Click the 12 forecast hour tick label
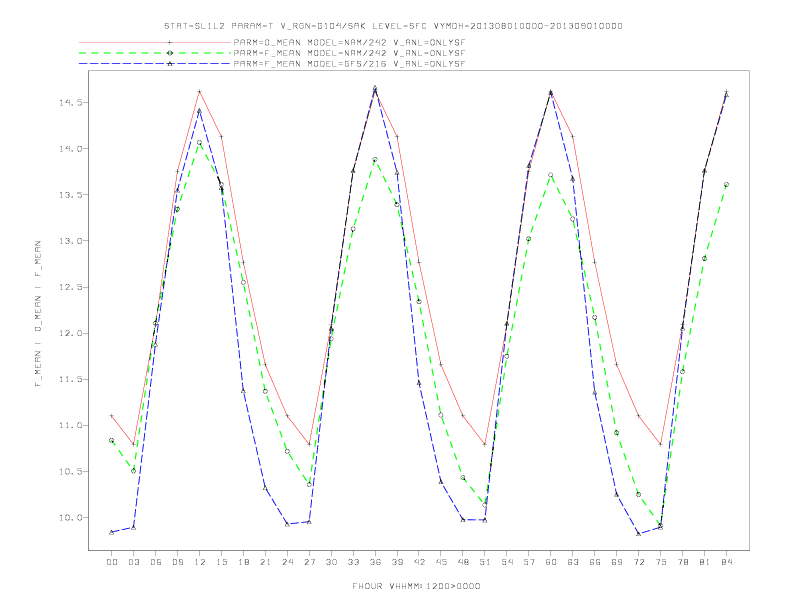 [x=200, y=562]
